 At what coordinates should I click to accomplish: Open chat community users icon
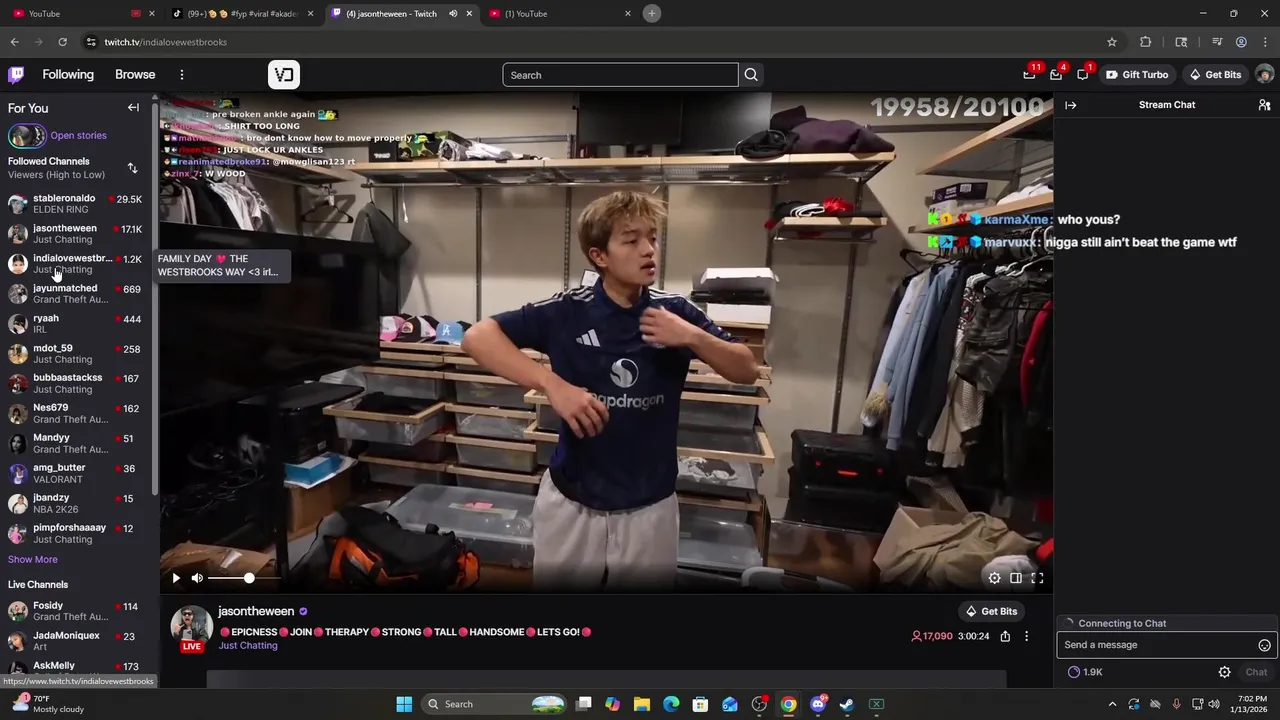pyautogui.click(x=1264, y=105)
